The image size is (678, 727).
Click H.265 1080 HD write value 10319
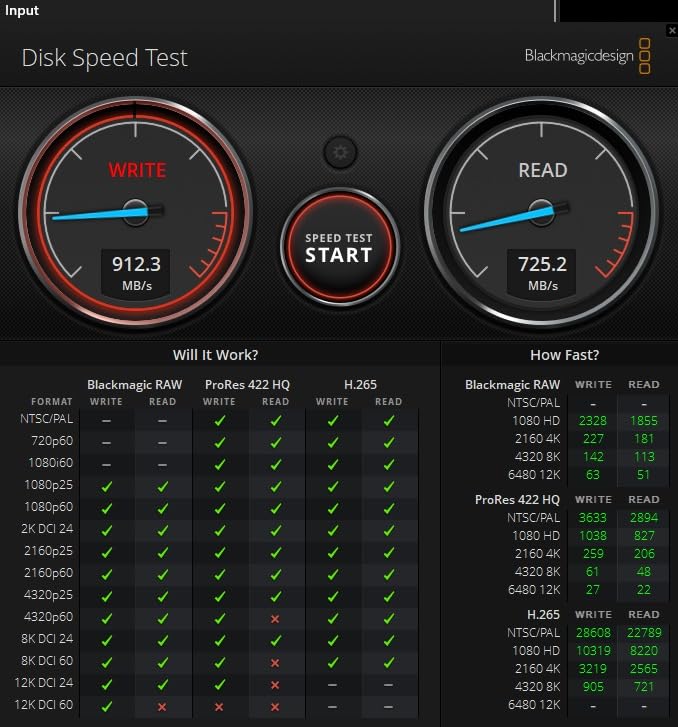pyautogui.click(x=593, y=651)
